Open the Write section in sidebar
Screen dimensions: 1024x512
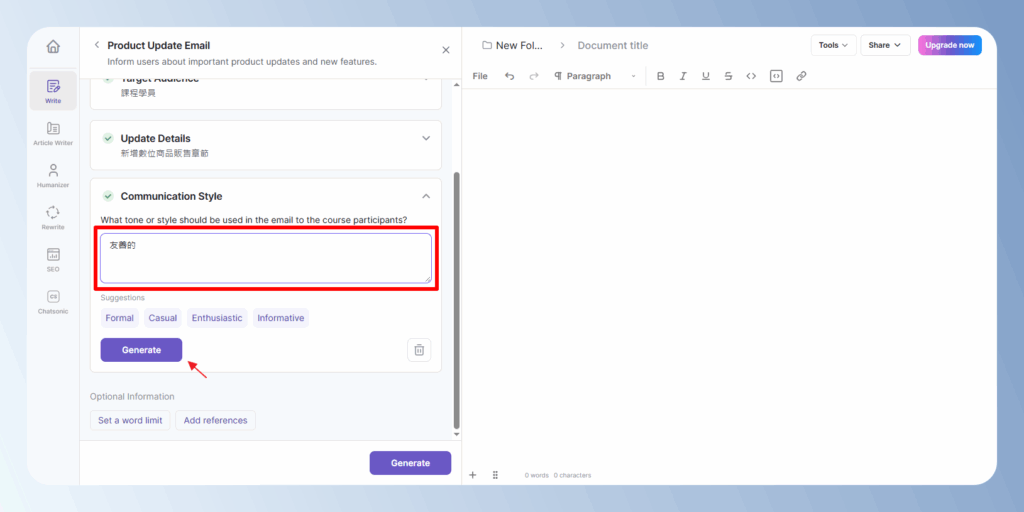coord(53,91)
